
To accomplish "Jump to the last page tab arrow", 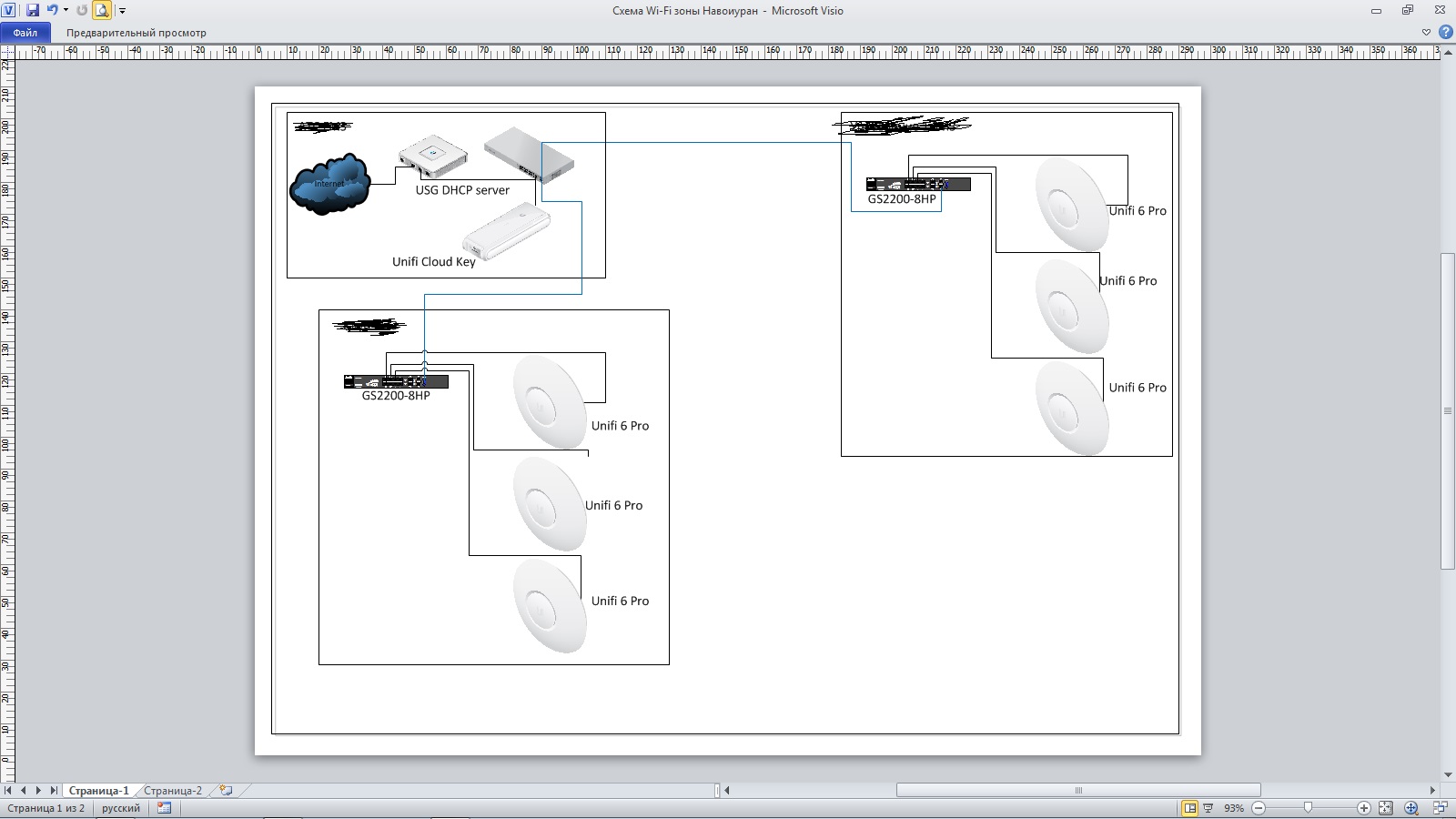I will click(x=54, y=791).
